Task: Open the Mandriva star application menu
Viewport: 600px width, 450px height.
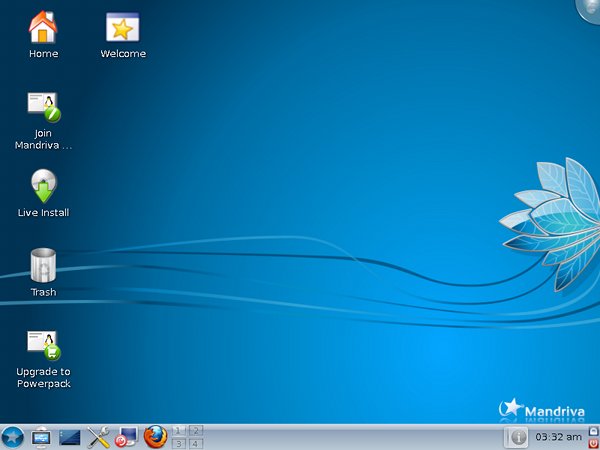Action: 12,437
